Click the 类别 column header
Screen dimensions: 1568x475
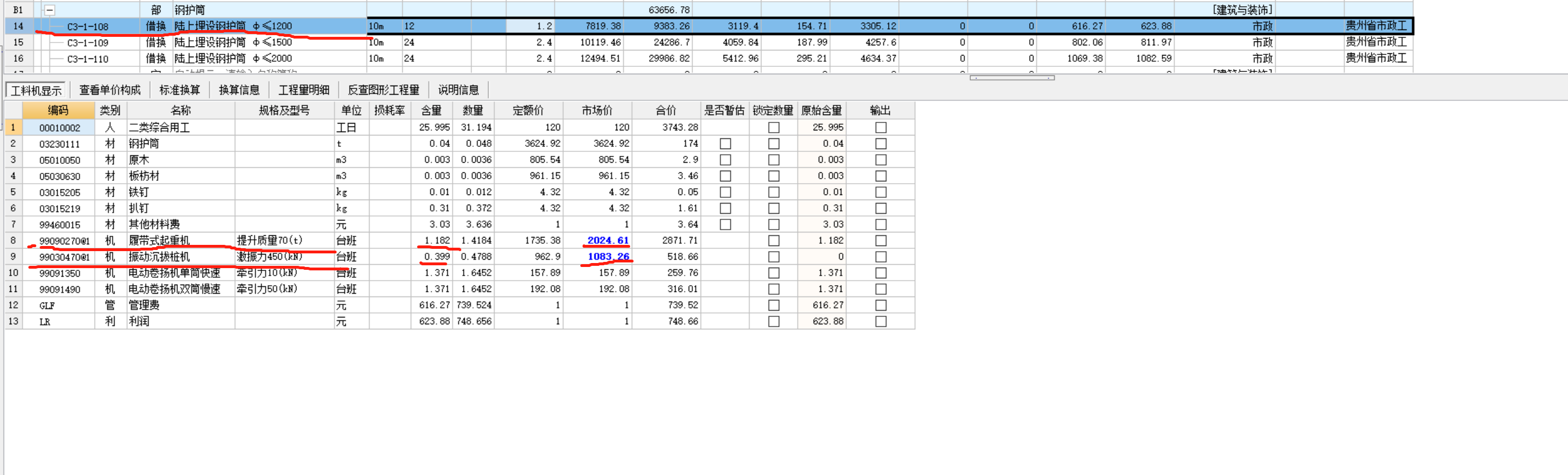point(110,110)
